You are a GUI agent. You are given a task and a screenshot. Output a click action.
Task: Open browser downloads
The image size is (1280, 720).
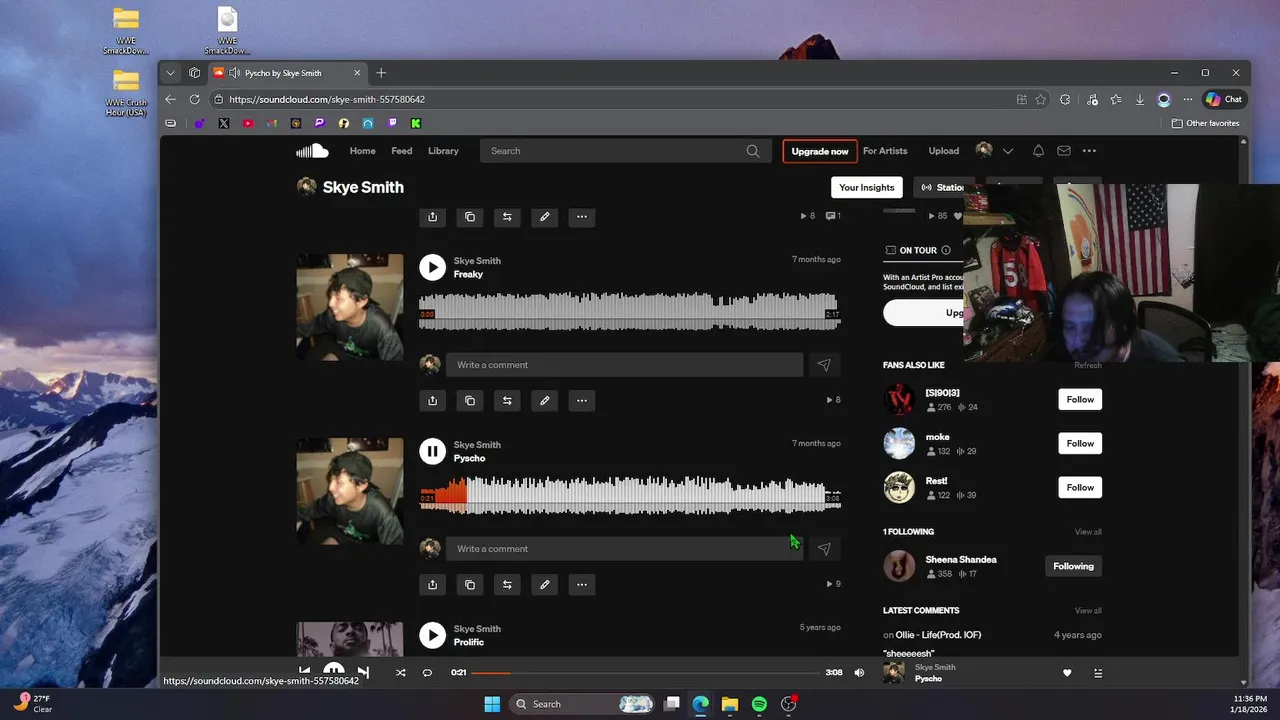[x=1140, y=99]
